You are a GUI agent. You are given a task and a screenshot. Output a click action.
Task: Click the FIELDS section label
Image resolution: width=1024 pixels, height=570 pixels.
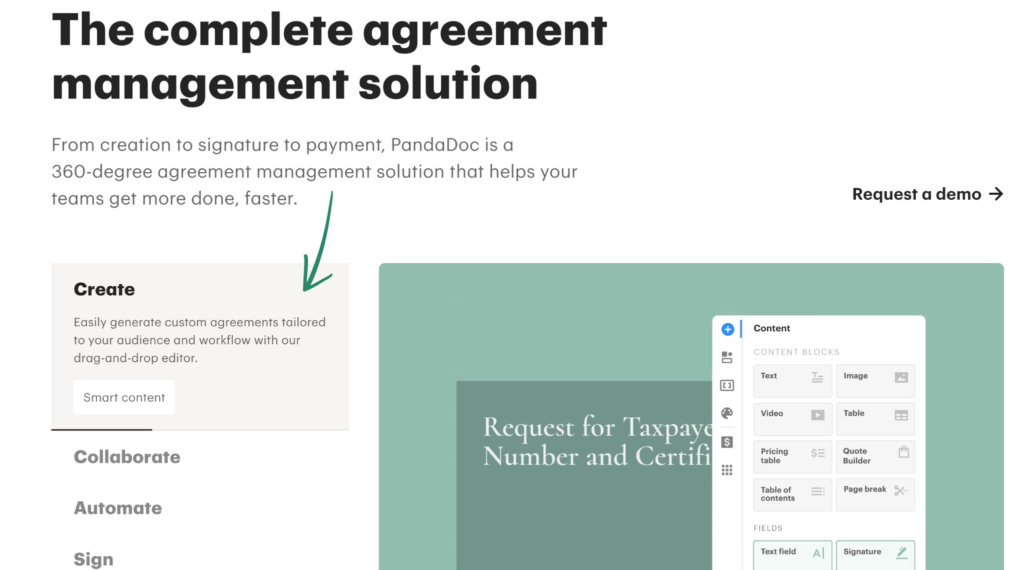[767, 528]
